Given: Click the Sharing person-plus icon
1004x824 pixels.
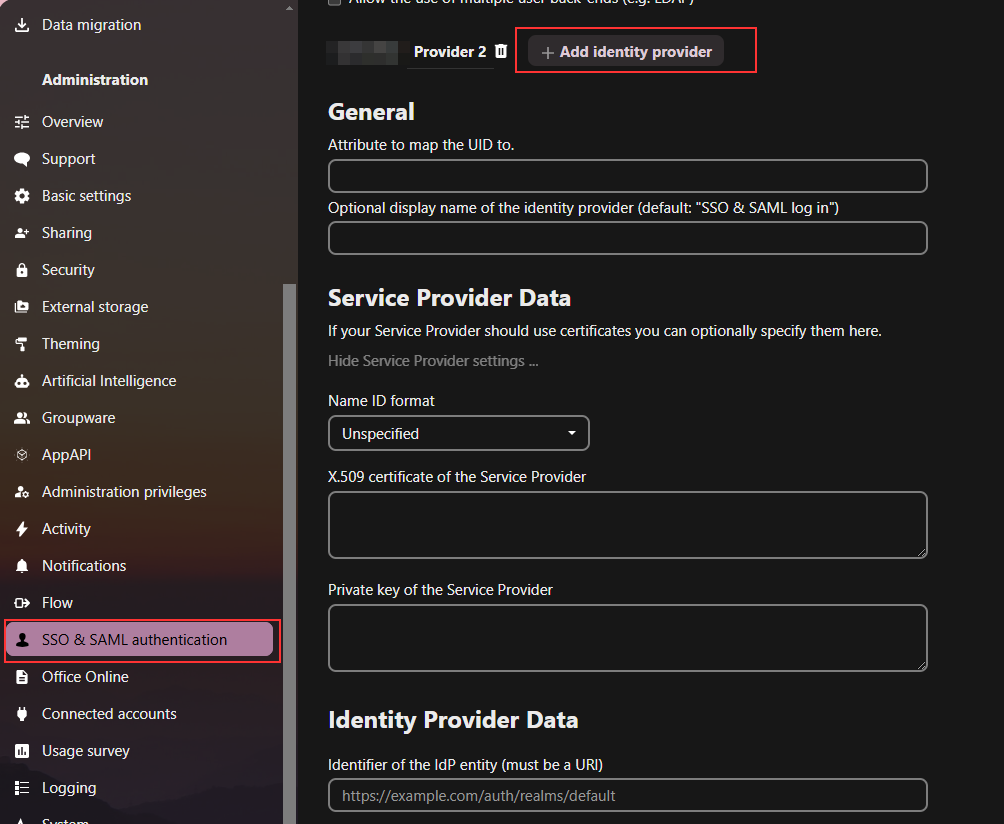Looking at the screenshot, I should point(22,233).
